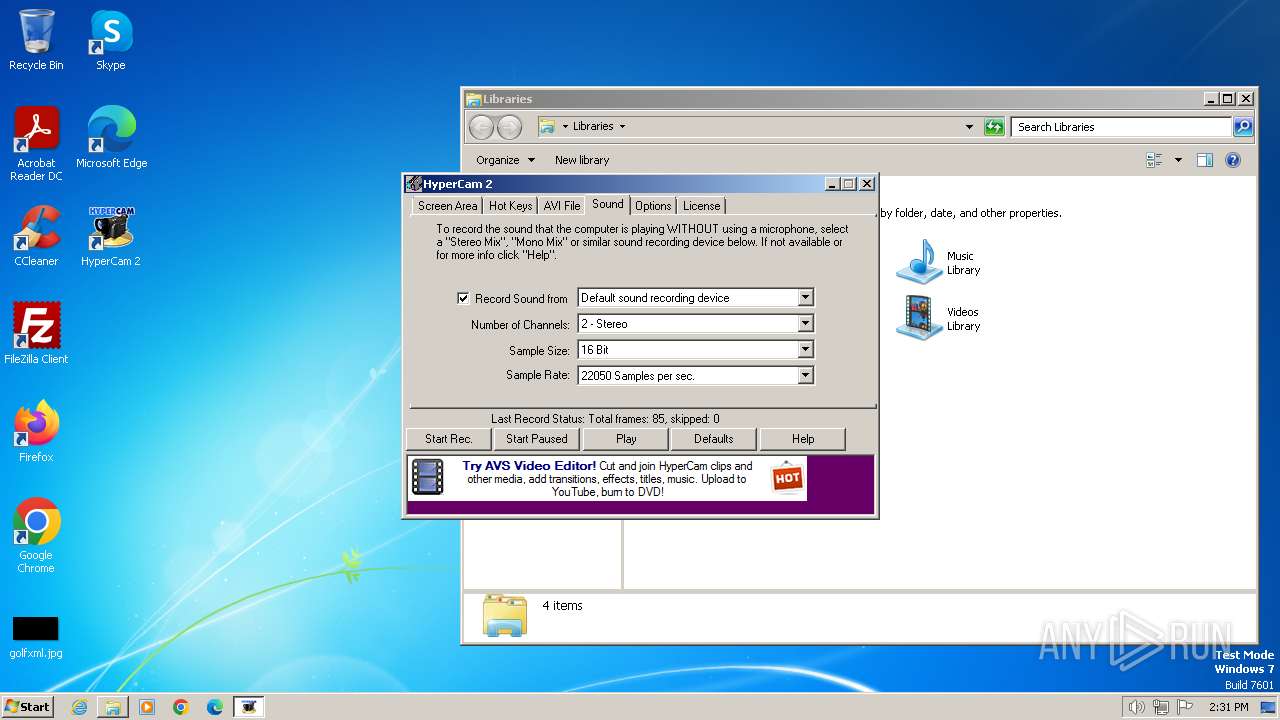The height and width of the screenshot is (720, 1280).
Task: Open Google Chrome desktop shortcut
Action: click(x=36, y=535)
